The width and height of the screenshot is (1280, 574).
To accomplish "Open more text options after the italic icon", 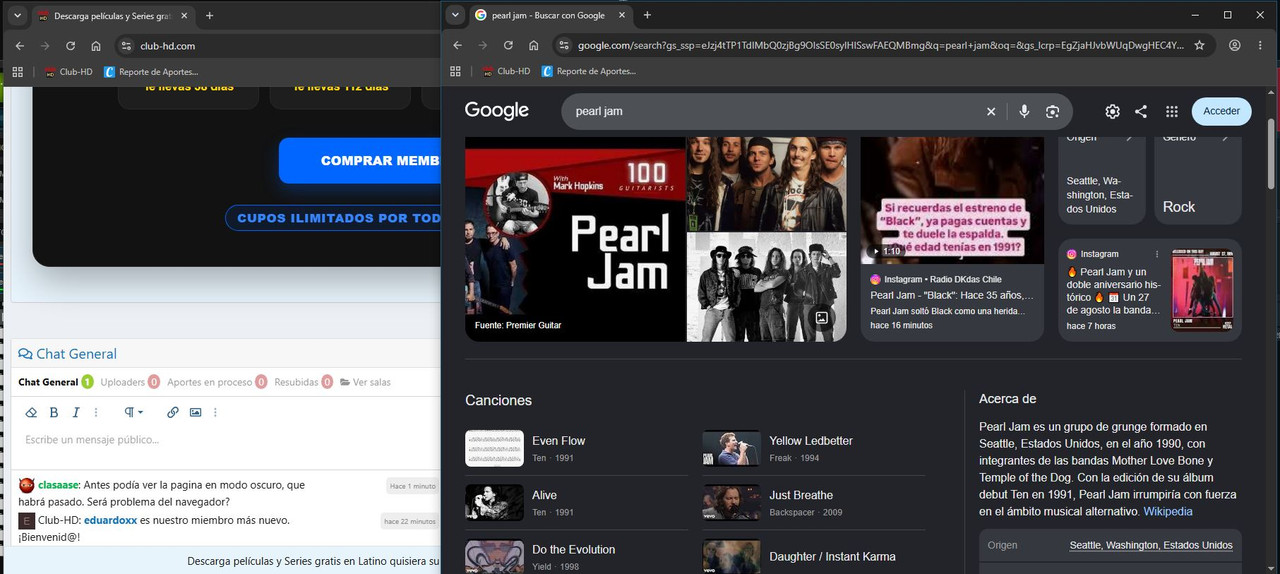I will 96,412.
